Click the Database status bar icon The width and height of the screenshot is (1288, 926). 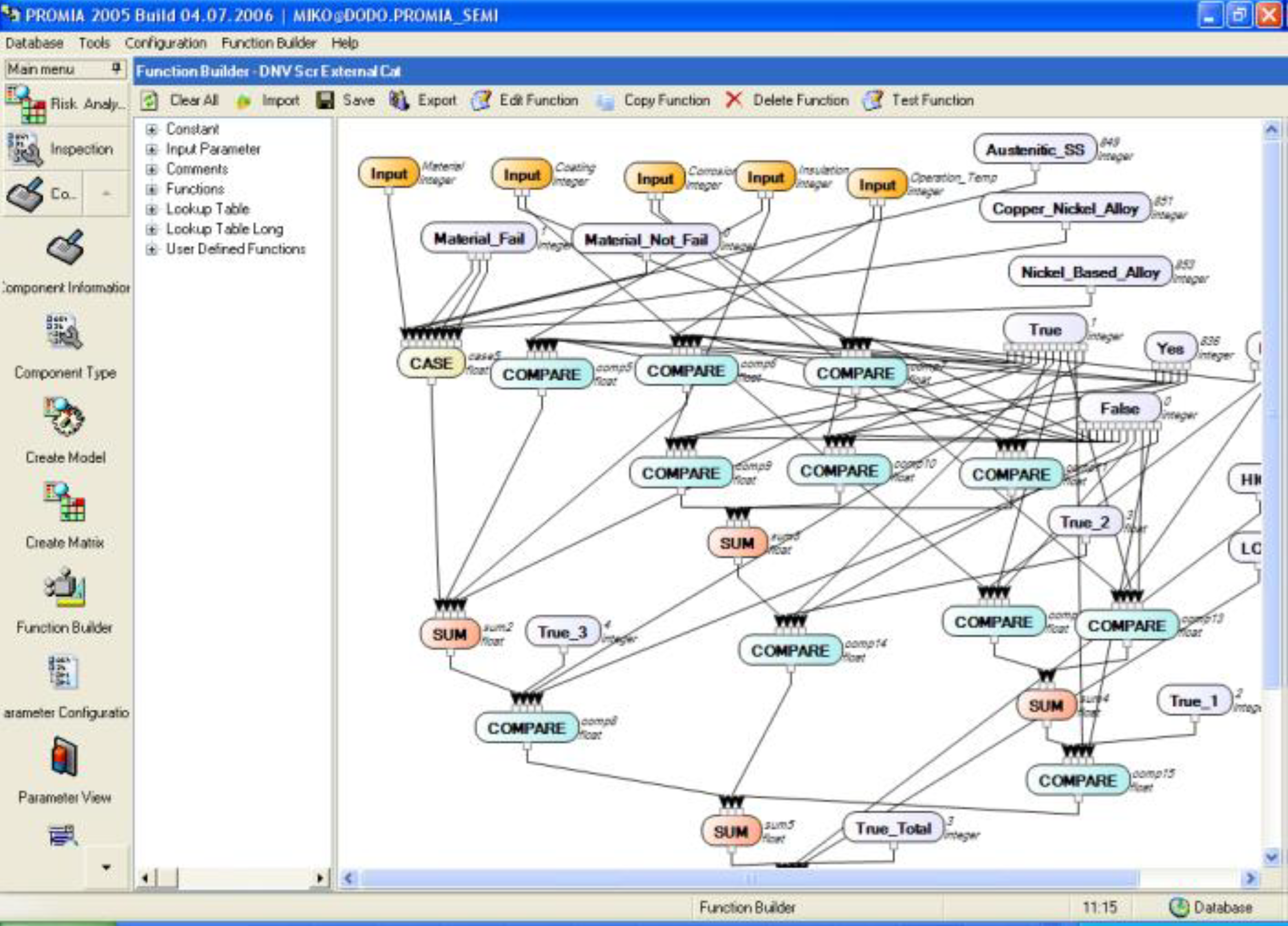(x=1179, y=907)
